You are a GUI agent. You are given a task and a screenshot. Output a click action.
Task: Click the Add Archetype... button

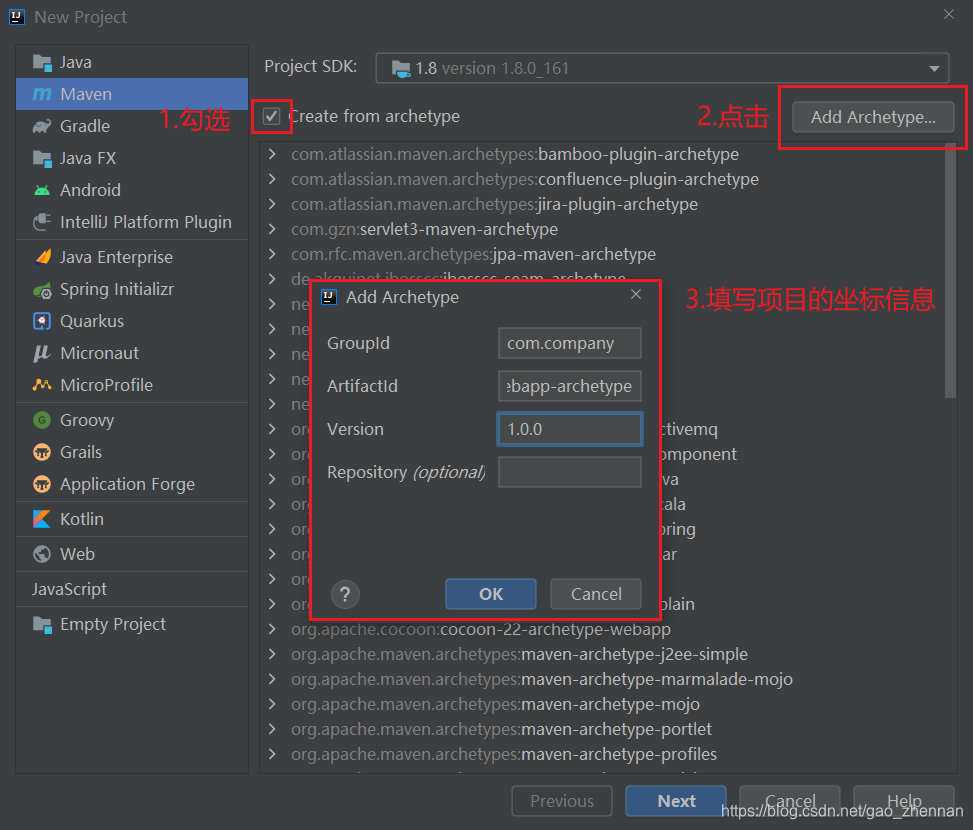pos(873,117)
